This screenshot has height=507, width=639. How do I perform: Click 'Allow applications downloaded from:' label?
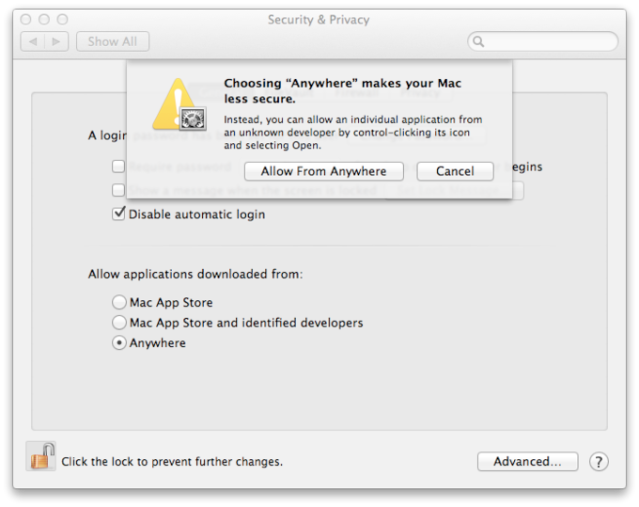click(x=196, y=274)
